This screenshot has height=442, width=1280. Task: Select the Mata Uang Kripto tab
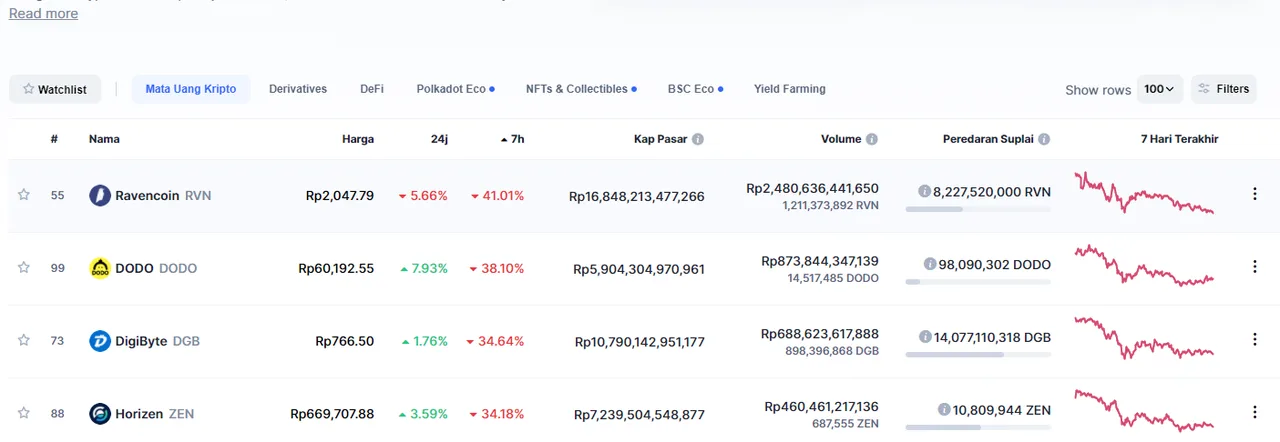pos(191,89)
